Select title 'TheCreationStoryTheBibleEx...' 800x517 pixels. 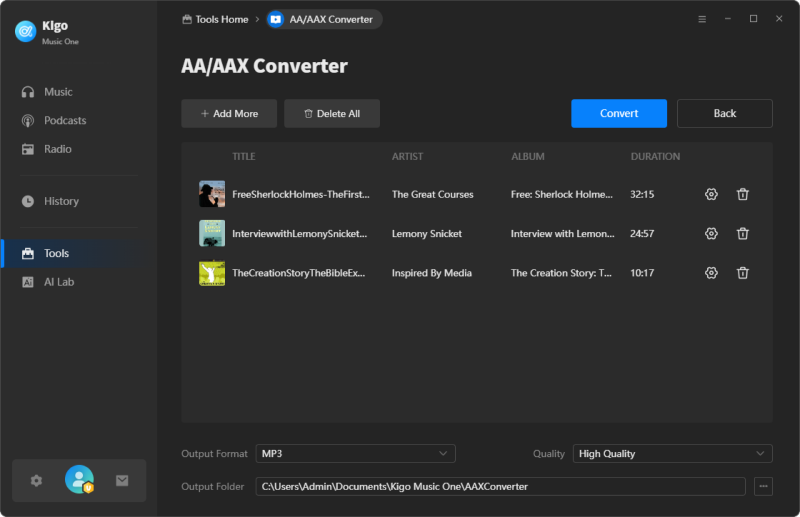[x=298, y=273]
